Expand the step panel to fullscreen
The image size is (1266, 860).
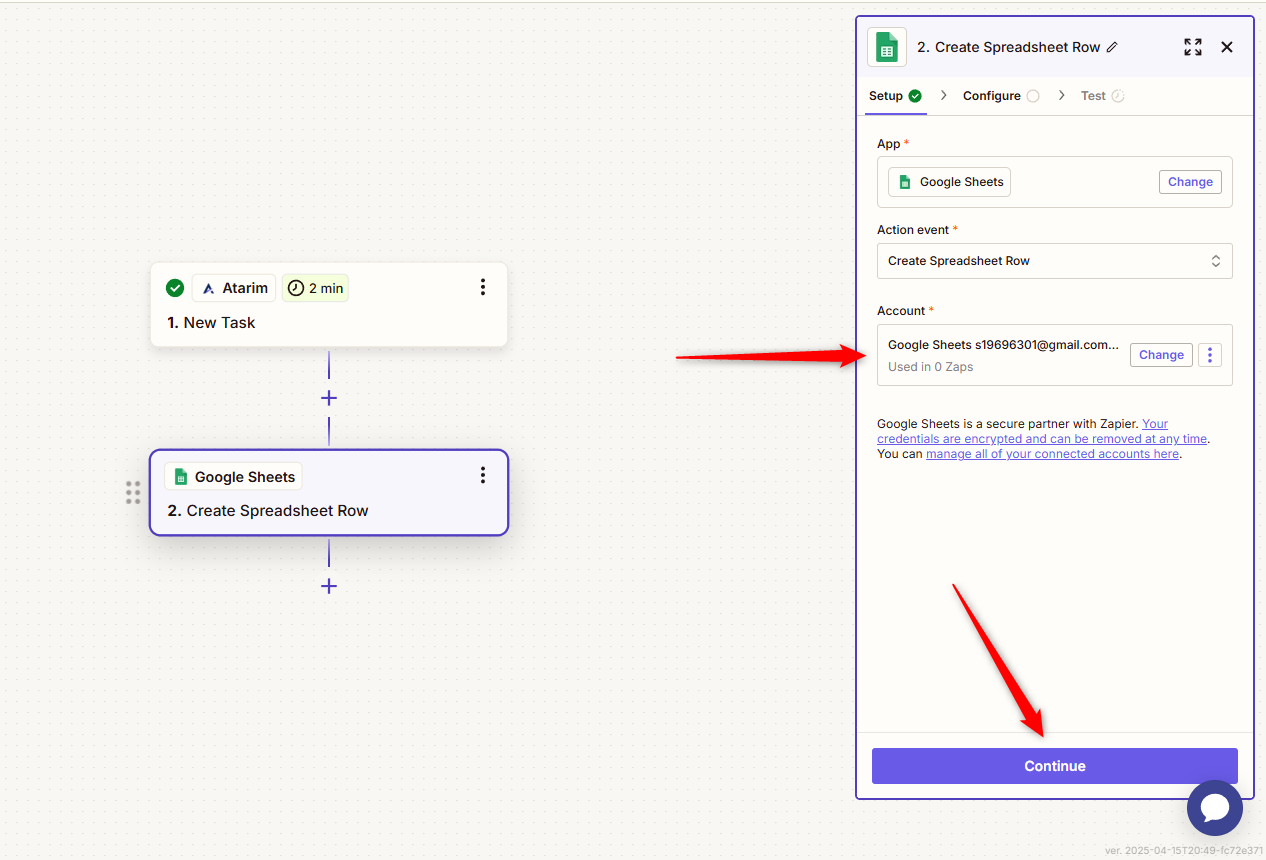(x=1192, y=47)
